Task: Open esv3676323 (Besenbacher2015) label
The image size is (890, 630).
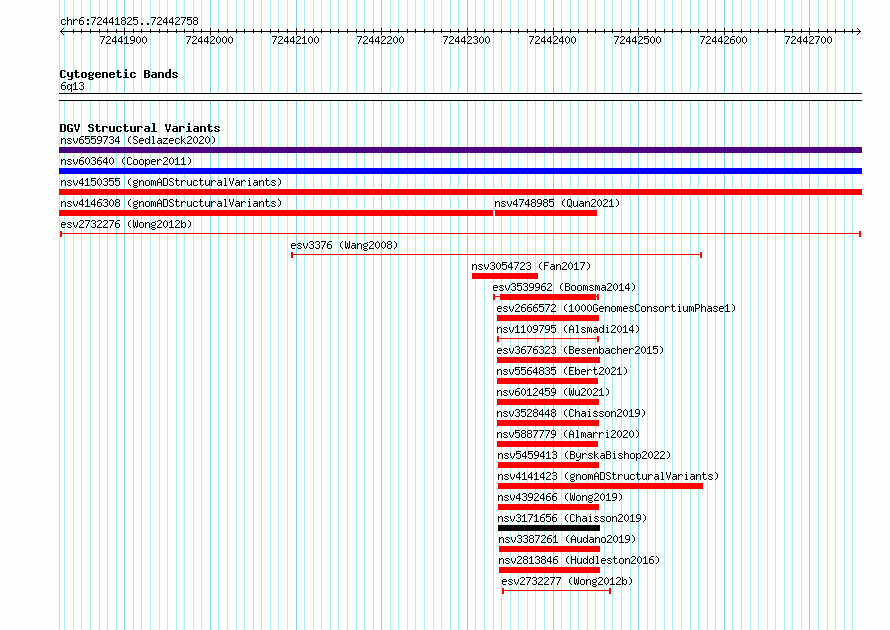Action: 580,350
